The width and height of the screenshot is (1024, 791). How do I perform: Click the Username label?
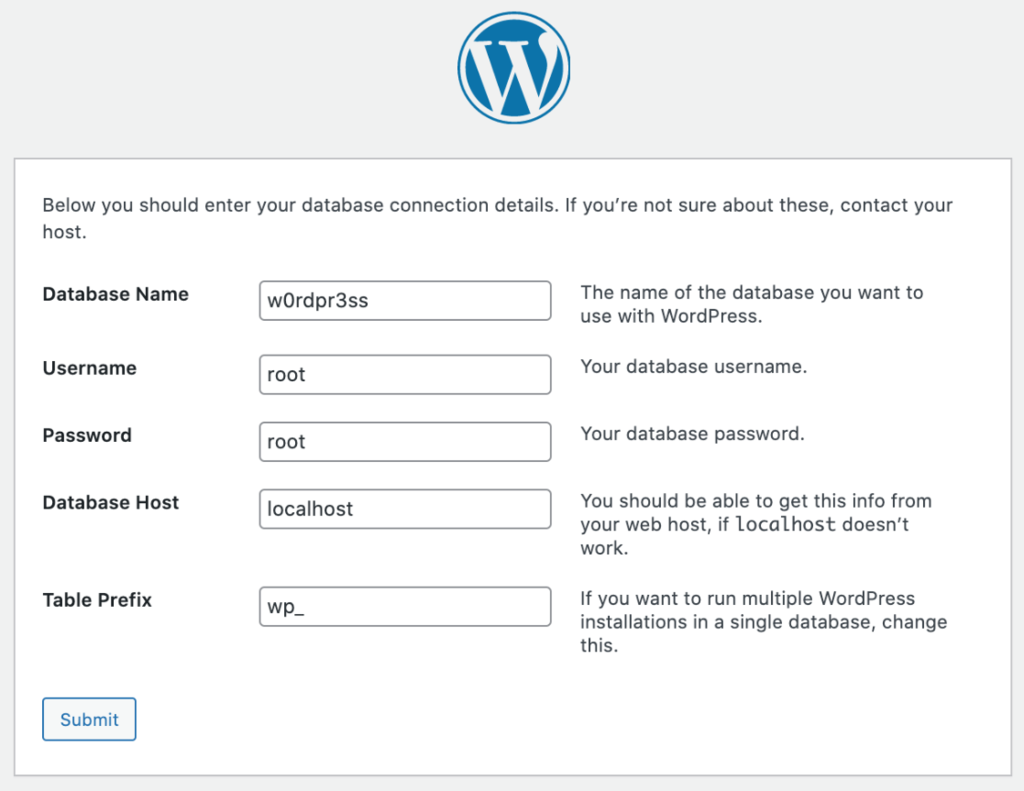point(89,368)
